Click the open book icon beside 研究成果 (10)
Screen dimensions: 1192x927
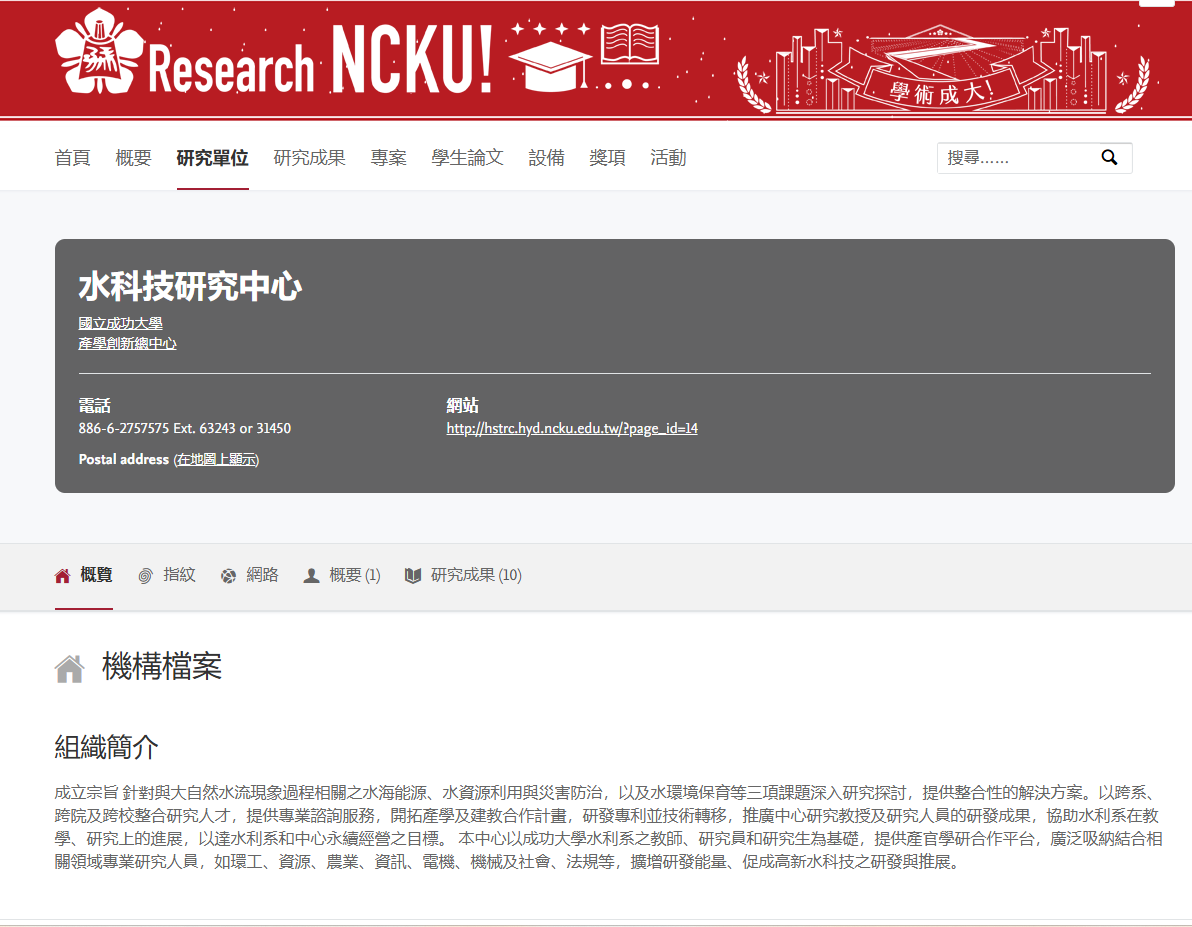(x=413, y=576)
